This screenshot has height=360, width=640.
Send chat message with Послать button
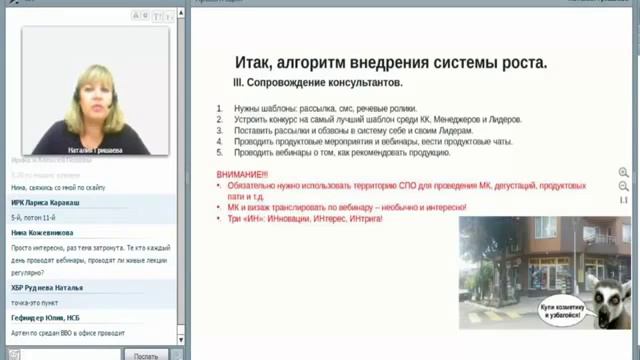tap(146, 356)
